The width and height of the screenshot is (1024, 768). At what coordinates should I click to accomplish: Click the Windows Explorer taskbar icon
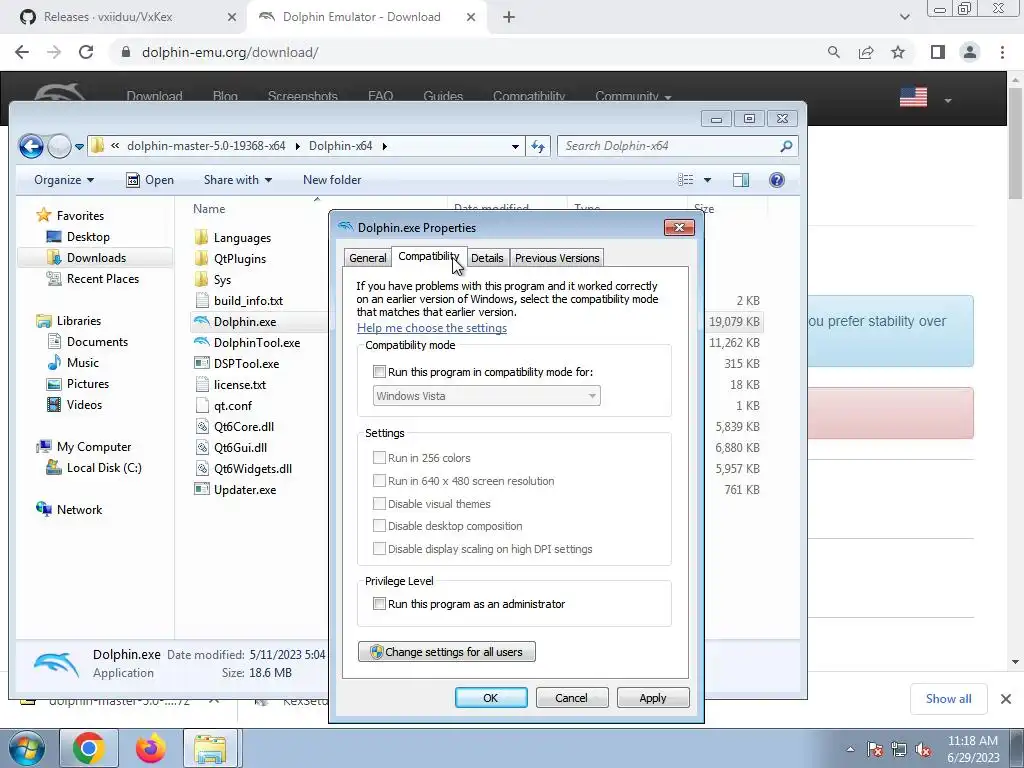pos(210,748)
